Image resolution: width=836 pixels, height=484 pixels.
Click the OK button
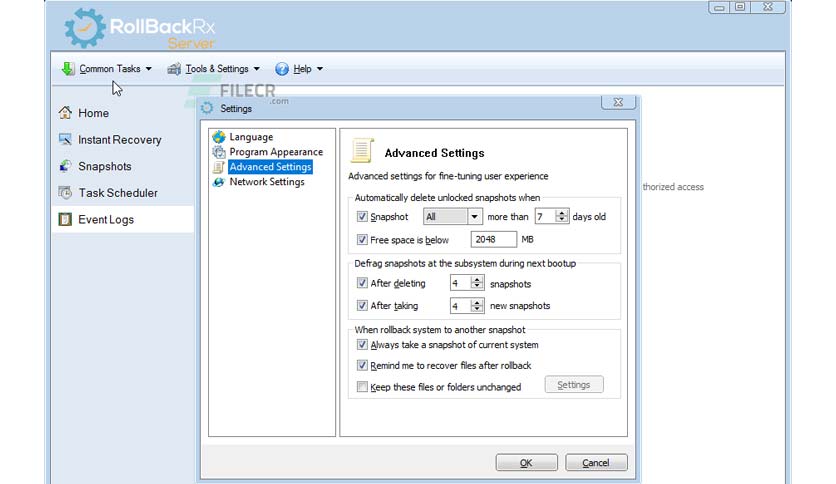[526, 463]
